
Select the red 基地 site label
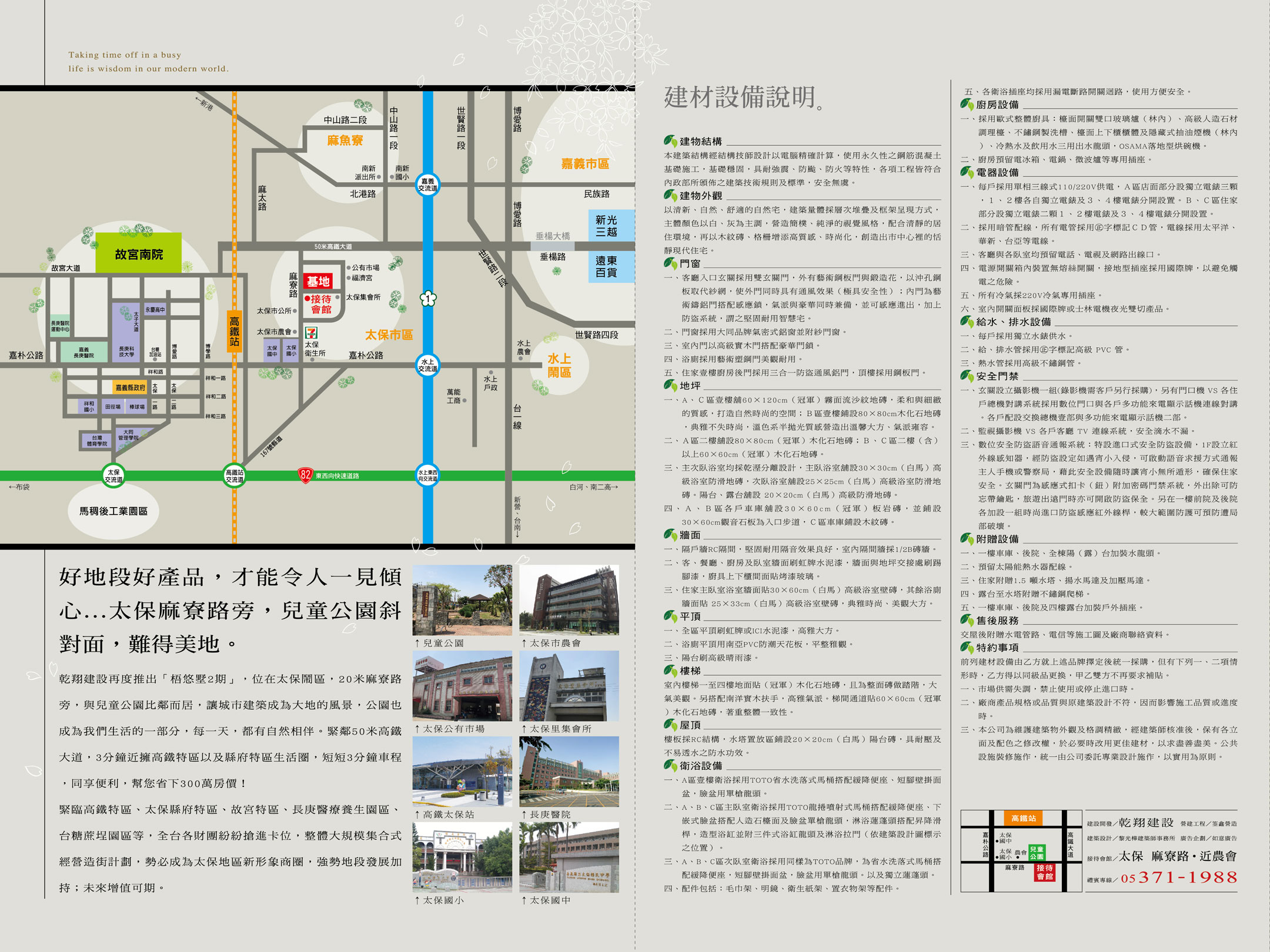pos(318,281)
